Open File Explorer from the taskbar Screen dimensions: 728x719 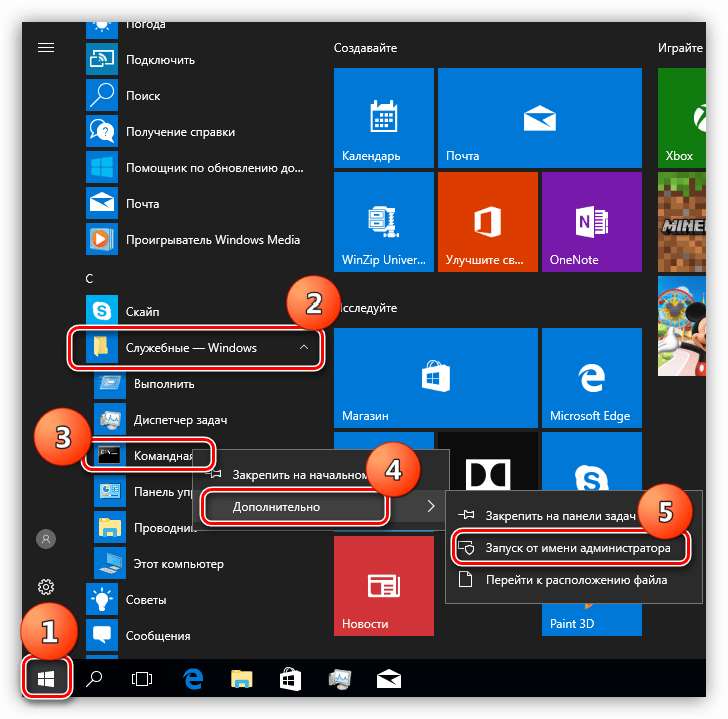tap(241, 679)
